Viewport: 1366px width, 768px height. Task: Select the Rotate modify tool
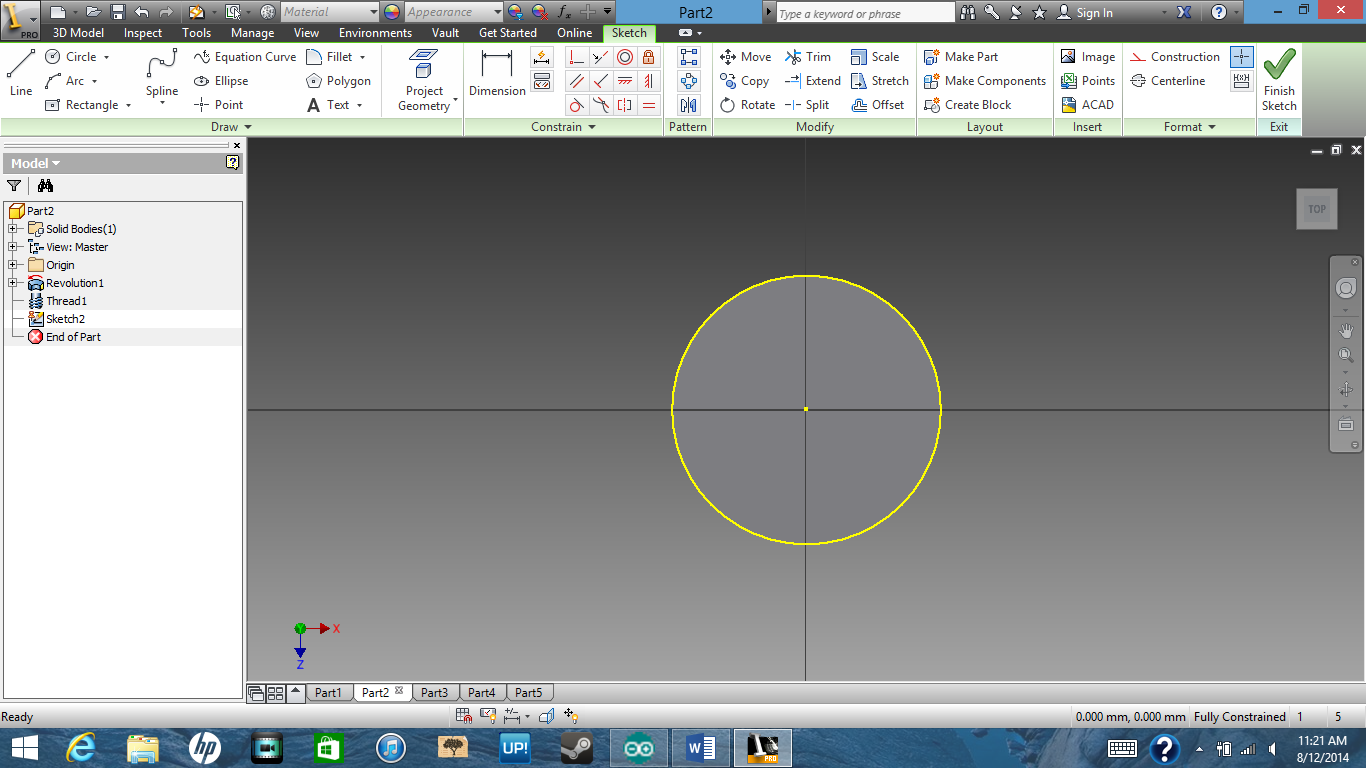tap(746, 104)
